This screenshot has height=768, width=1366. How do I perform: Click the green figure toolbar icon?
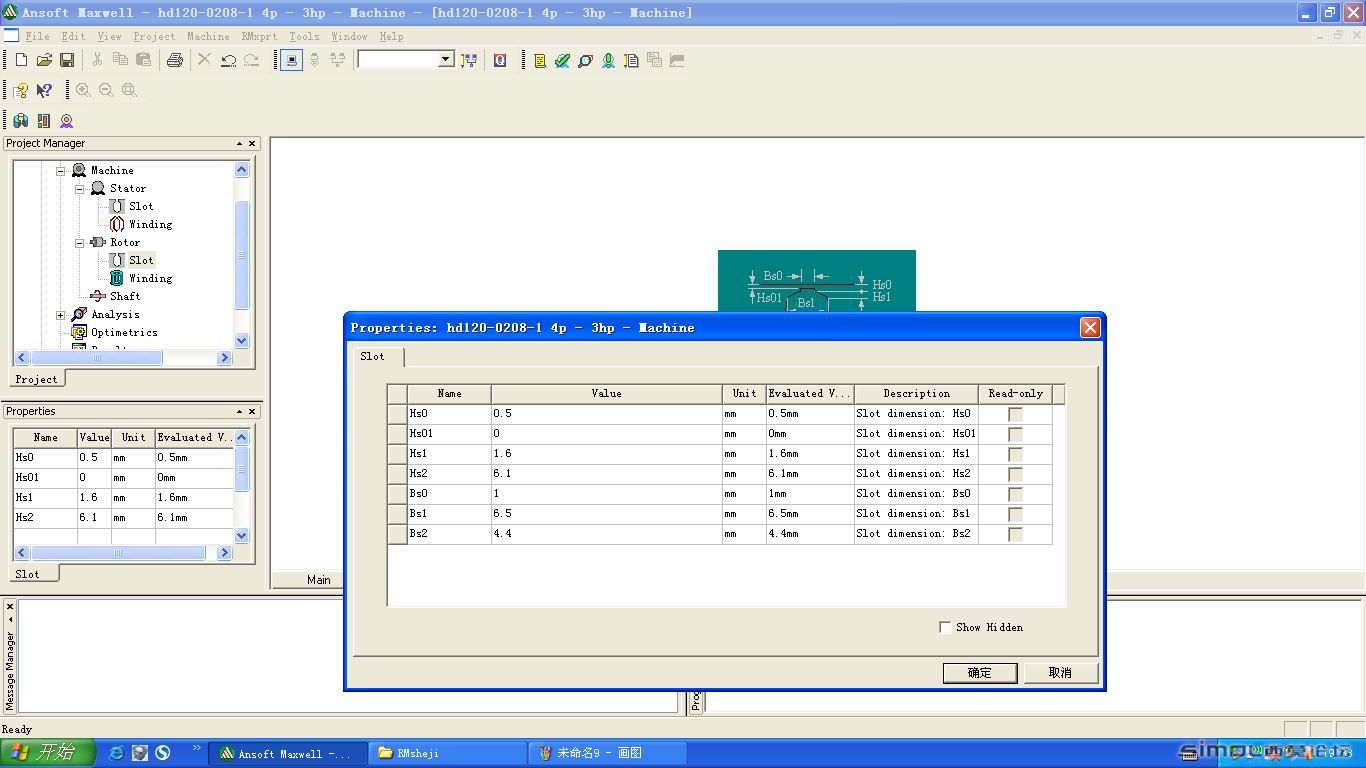tap(608, 60)
